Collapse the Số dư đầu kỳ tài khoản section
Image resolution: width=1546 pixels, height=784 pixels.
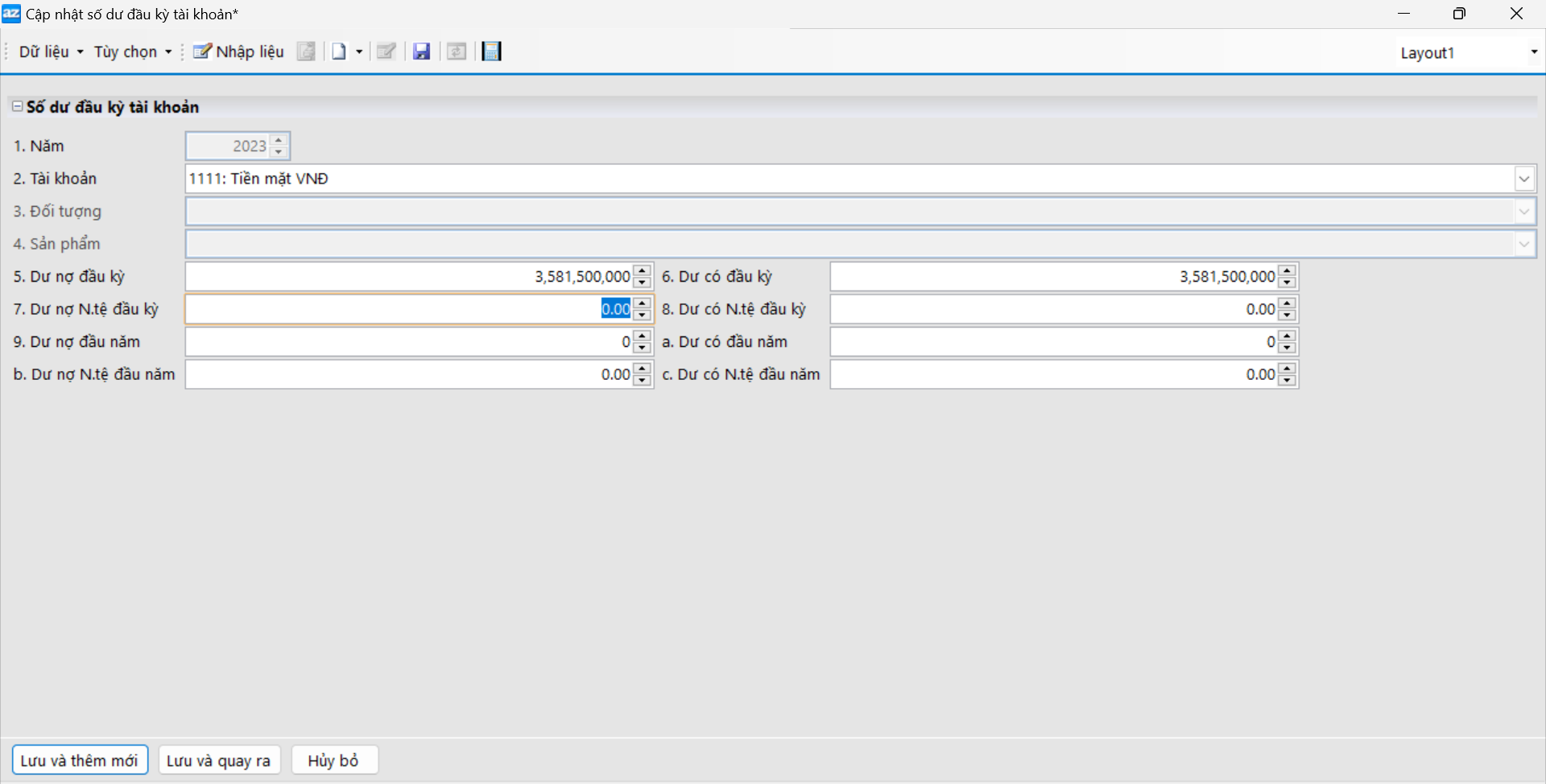(17, 106)
